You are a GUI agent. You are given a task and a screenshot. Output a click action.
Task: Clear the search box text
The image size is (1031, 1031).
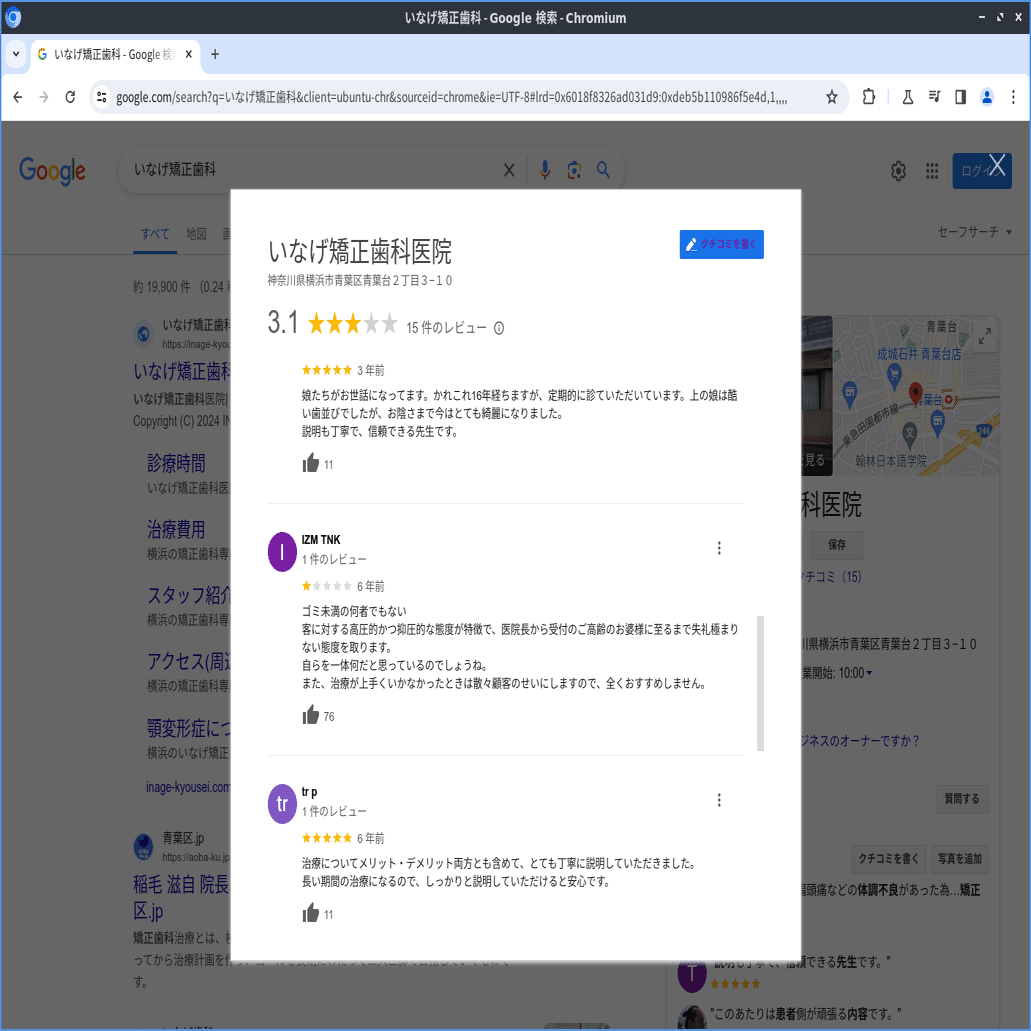(x=509, y=170)
